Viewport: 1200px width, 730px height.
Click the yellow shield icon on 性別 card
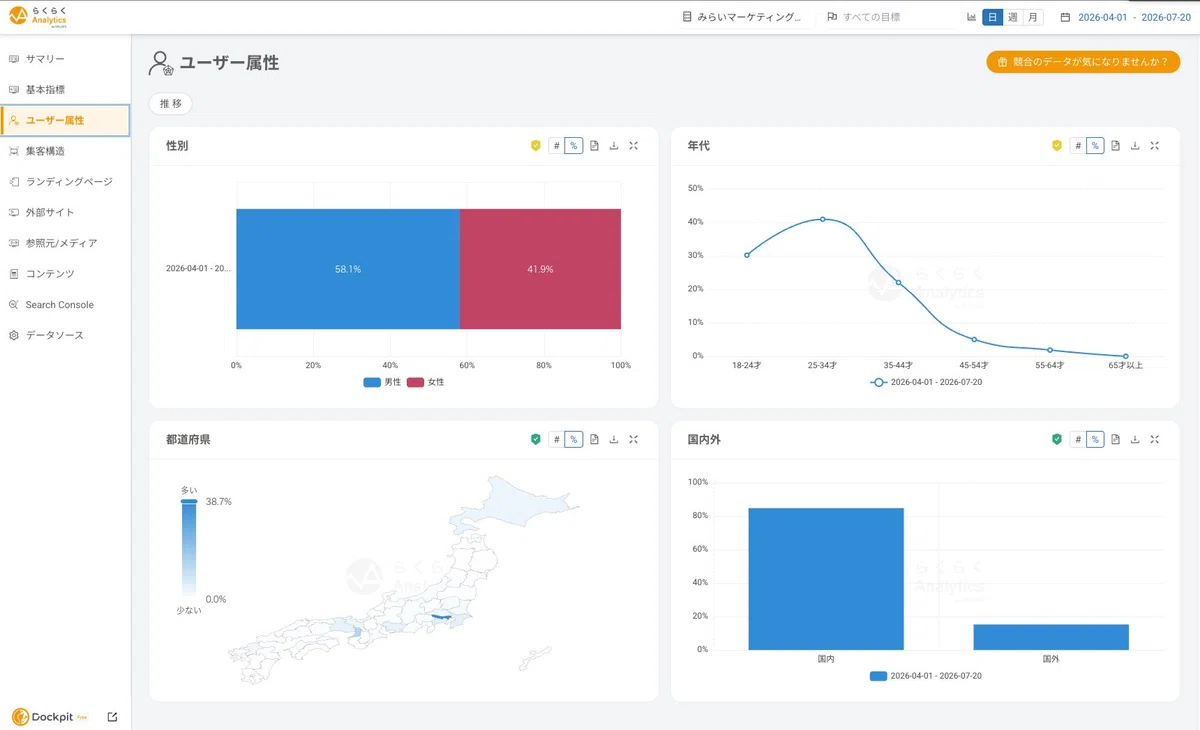click(x=536, y=146)
